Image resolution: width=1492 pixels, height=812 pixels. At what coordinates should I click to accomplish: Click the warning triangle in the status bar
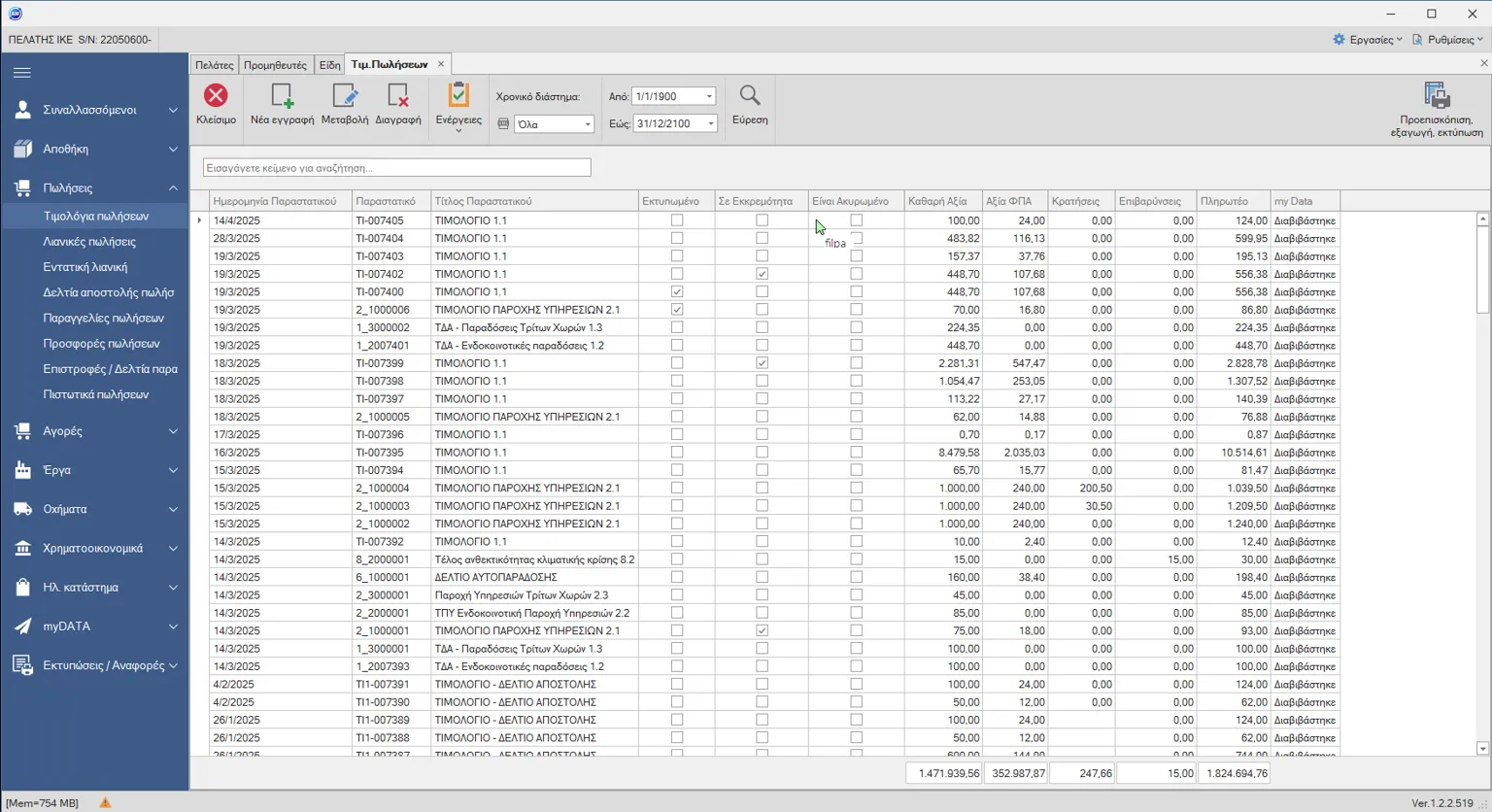(x=105, y=803)
